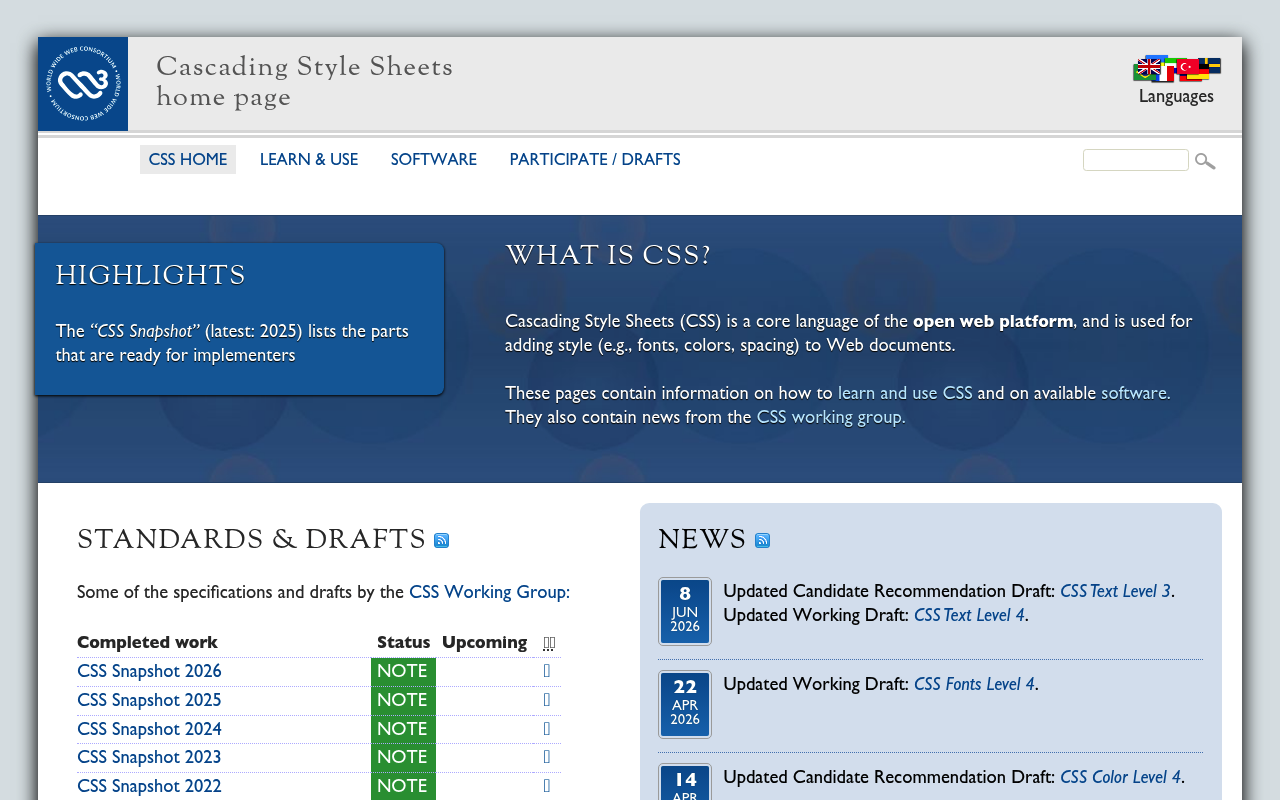Follow the 'software' link in What is CSS

click(x=1133, y=393)
